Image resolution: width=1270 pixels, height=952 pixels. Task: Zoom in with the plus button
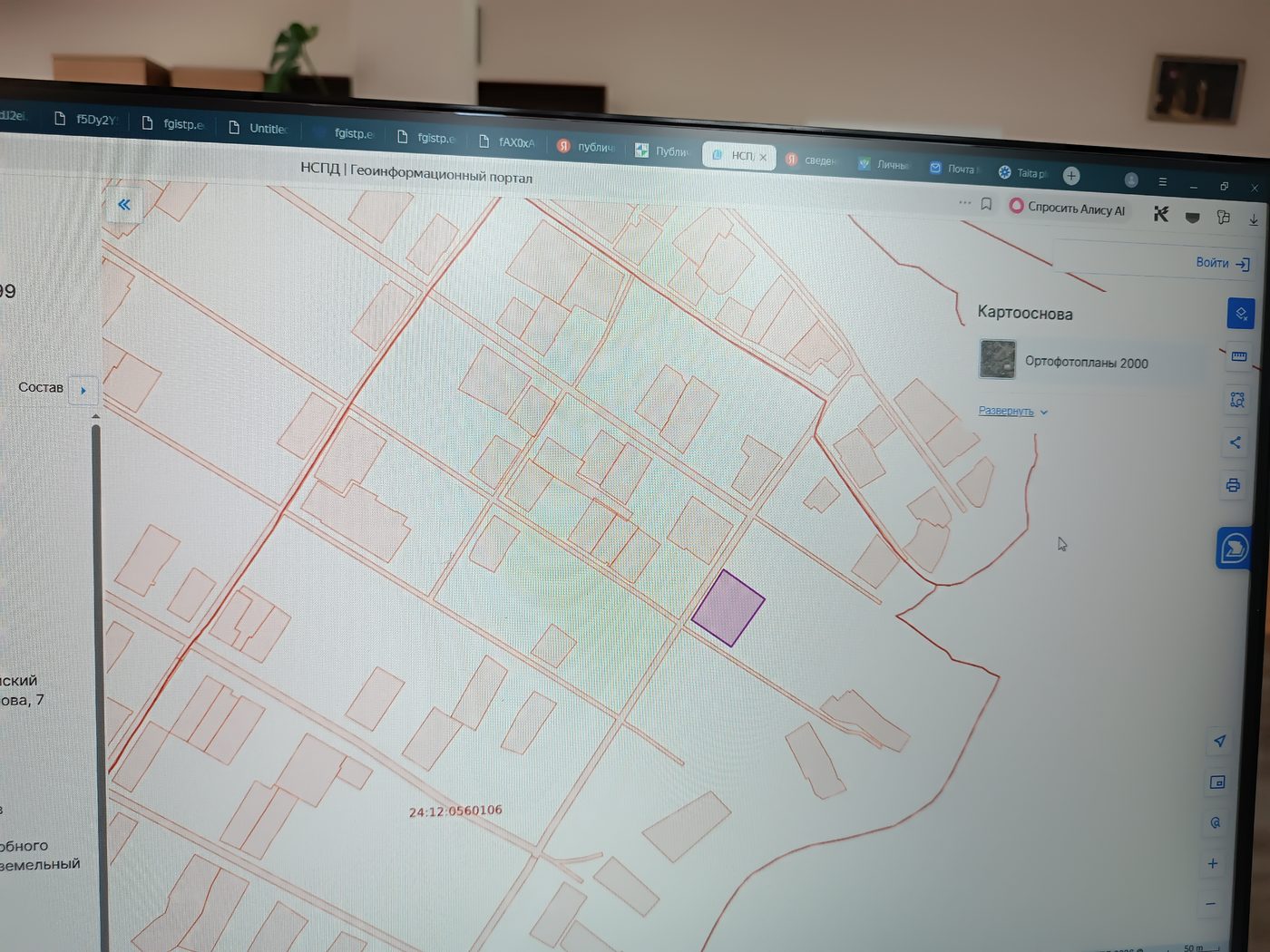pyautogui.click(x=1213, y=863)
